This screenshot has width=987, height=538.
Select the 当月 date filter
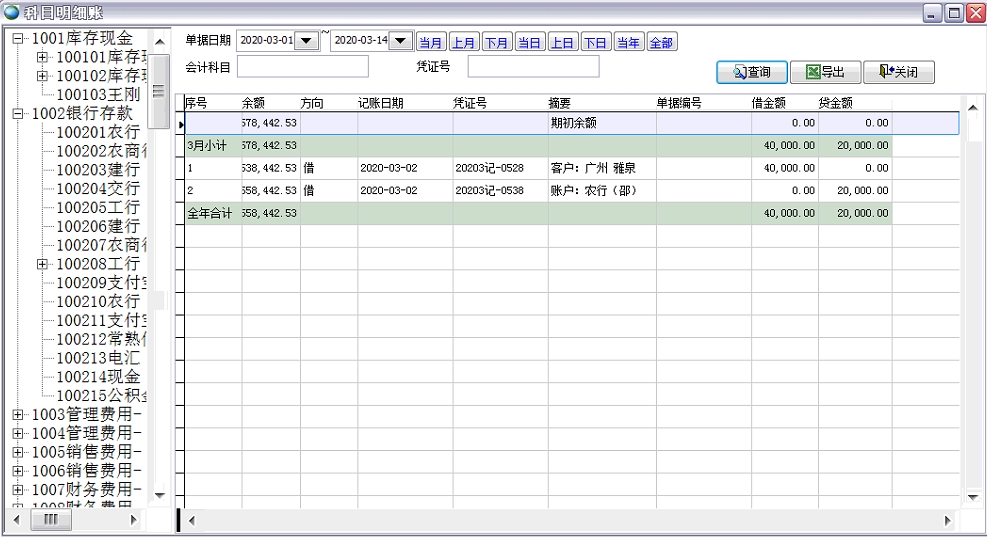click(430, 42)
